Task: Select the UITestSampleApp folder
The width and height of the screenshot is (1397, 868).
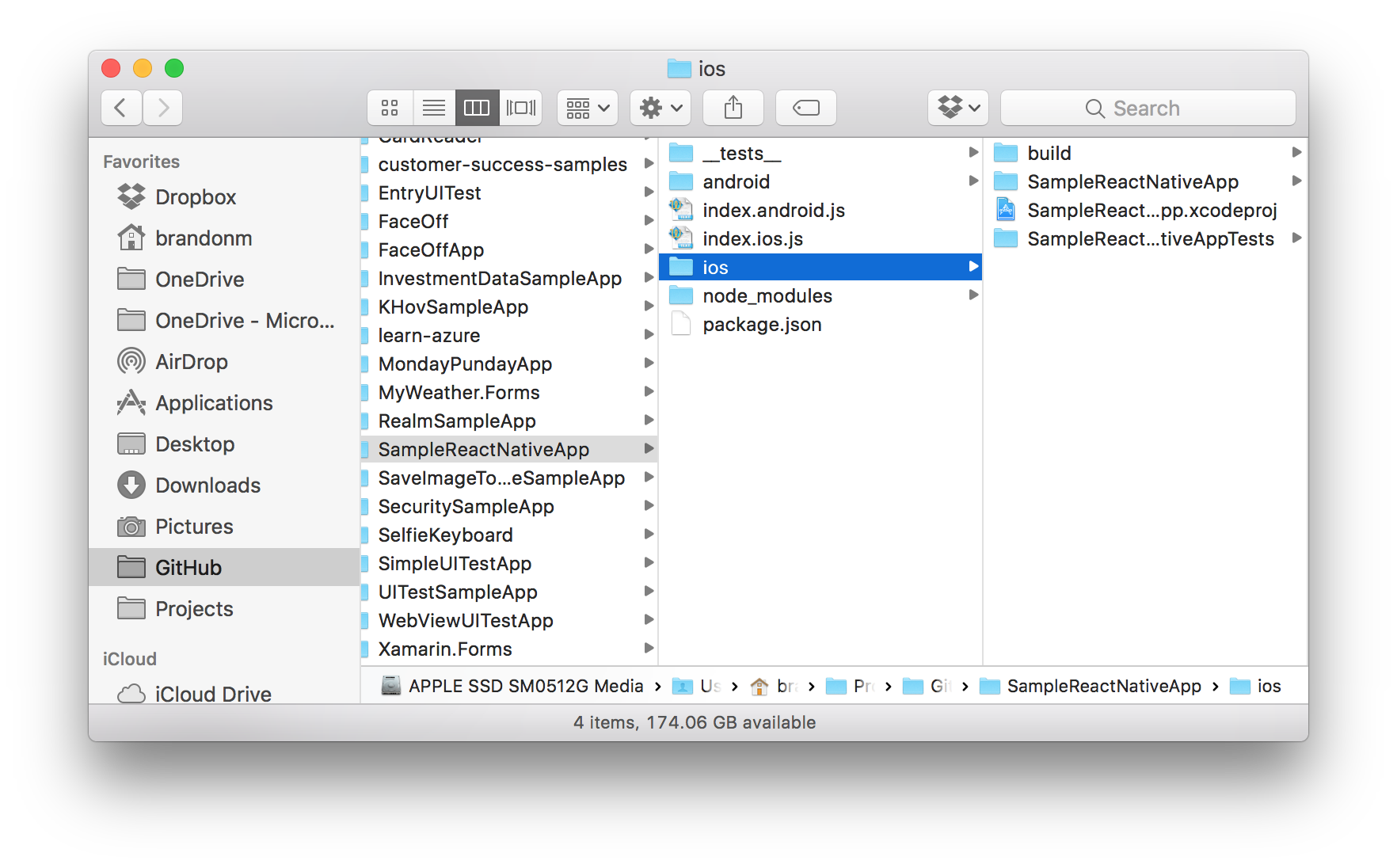Action: [508, 592]
